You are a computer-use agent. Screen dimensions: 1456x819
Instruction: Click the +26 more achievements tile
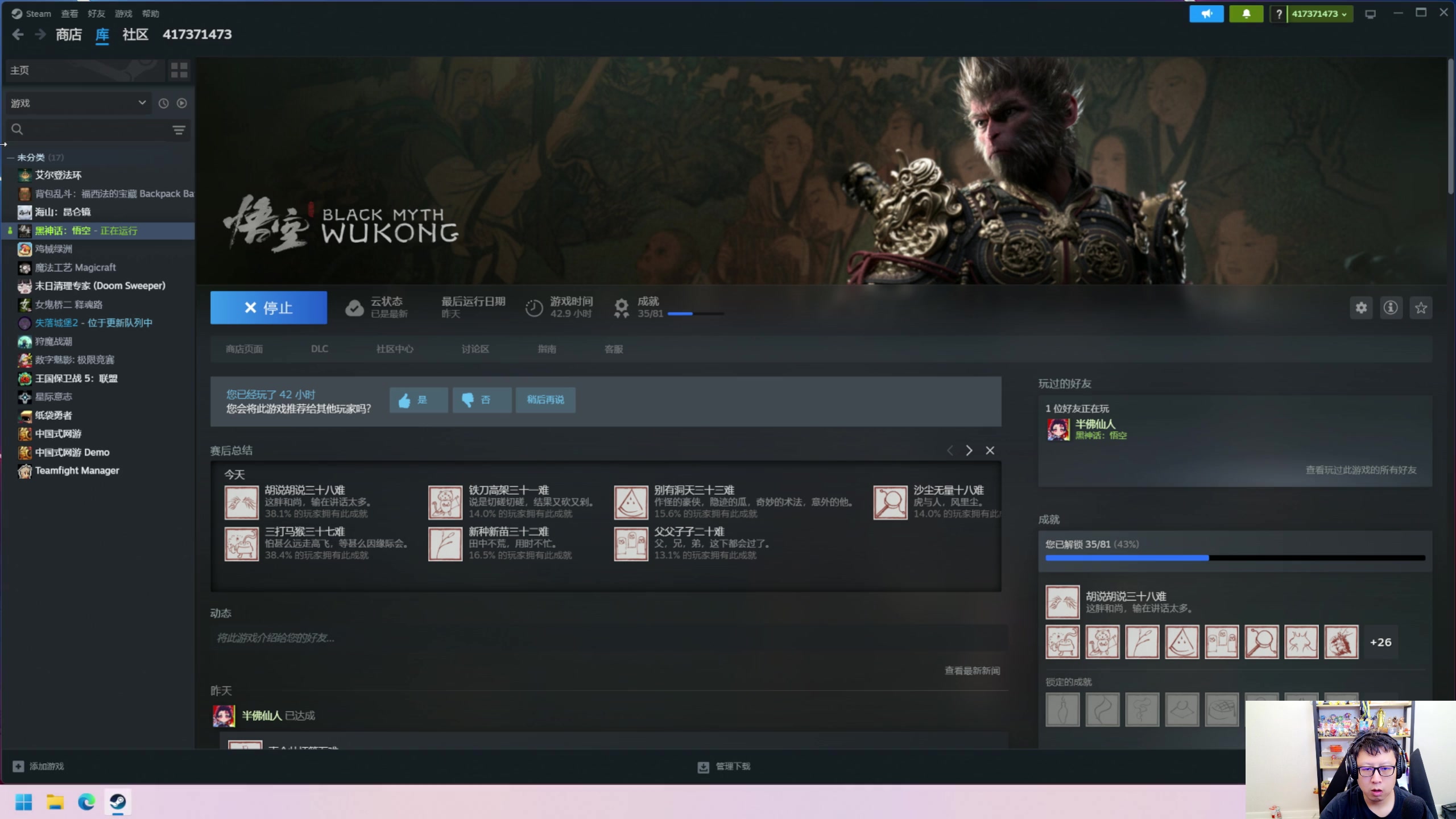[1380, 642]
